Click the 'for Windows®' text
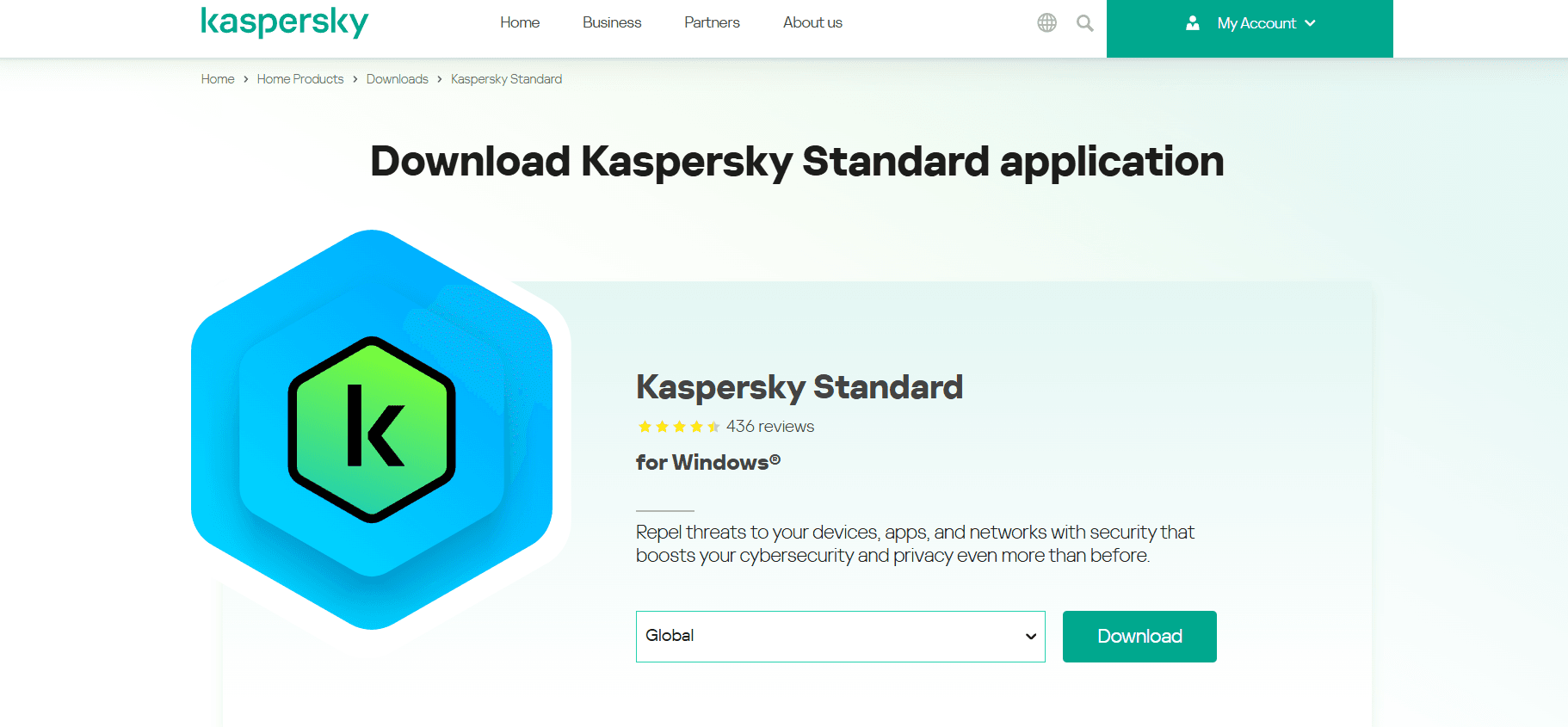This screenshot has height=727, width=1568. pyautogui.click(x=708, y=463)
